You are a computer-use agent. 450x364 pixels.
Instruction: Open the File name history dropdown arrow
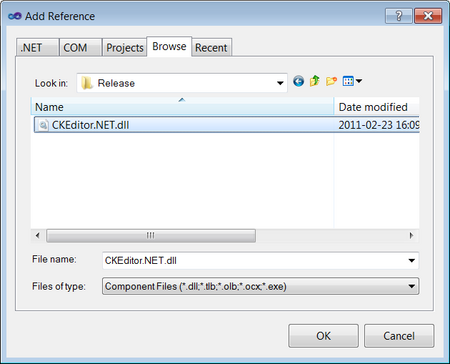[412, 261]
